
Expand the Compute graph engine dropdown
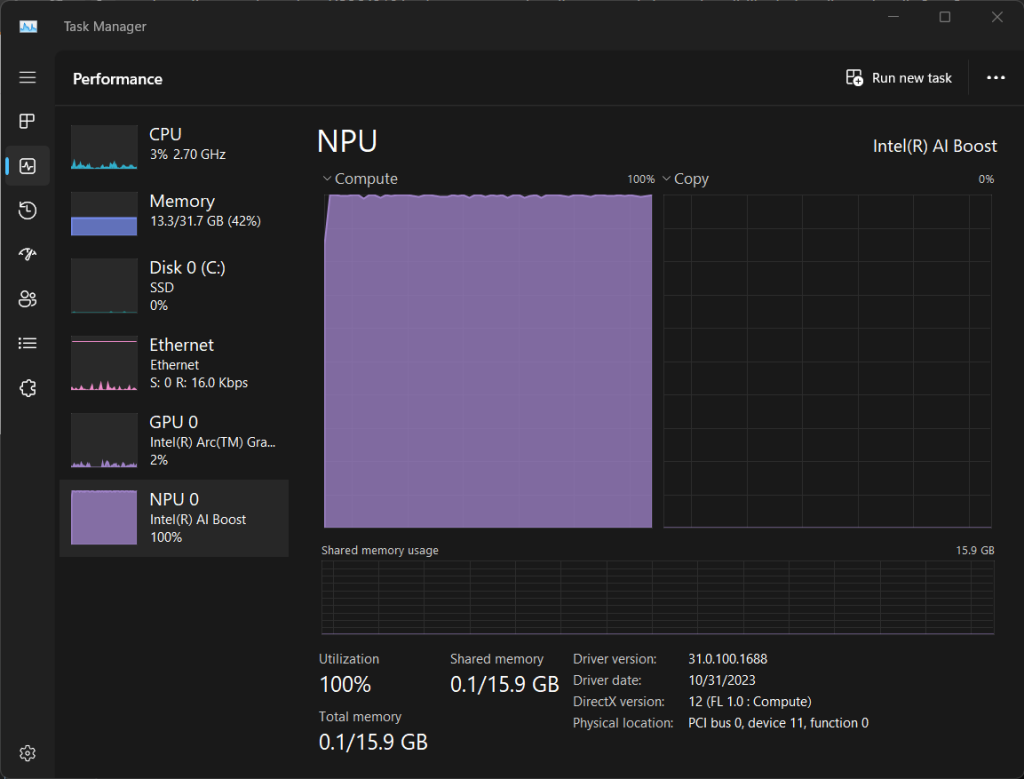tap(359, 179)
